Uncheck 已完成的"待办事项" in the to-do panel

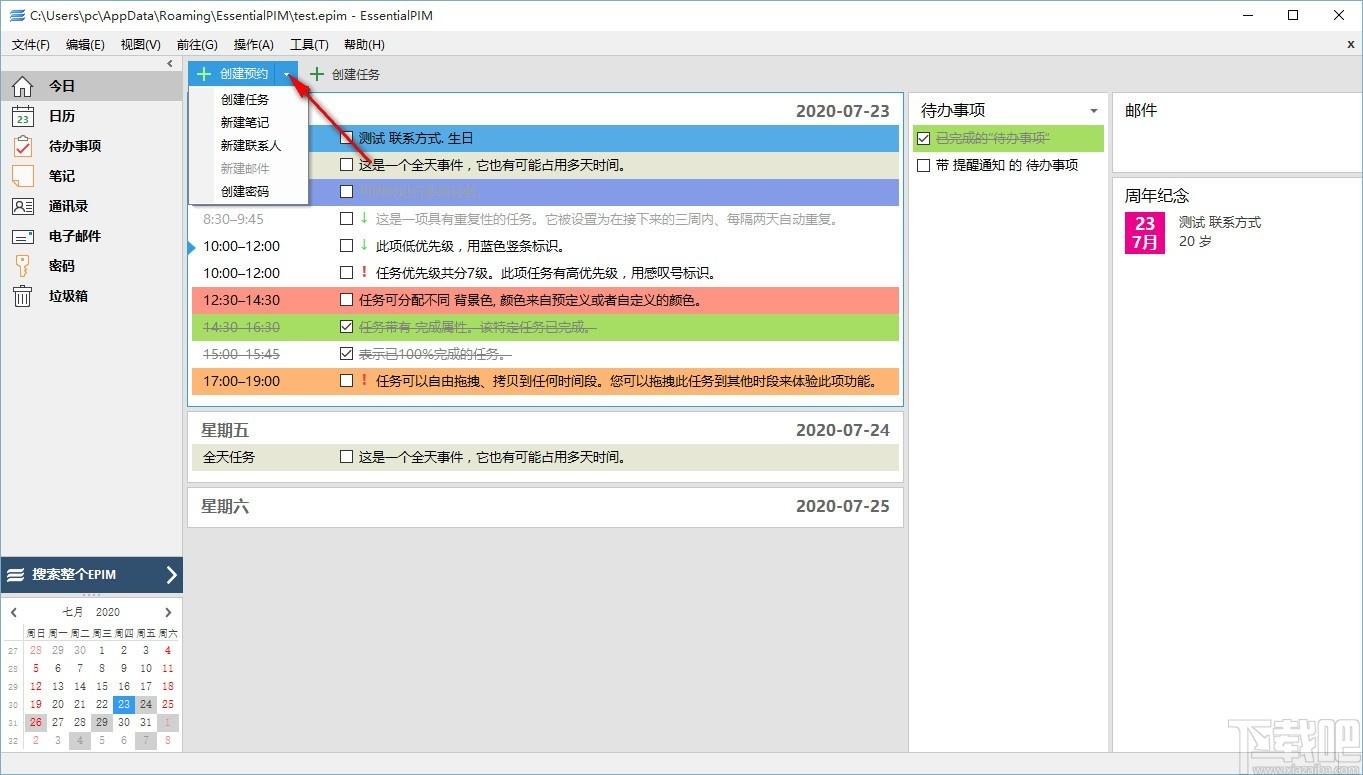tap(923, 138)
